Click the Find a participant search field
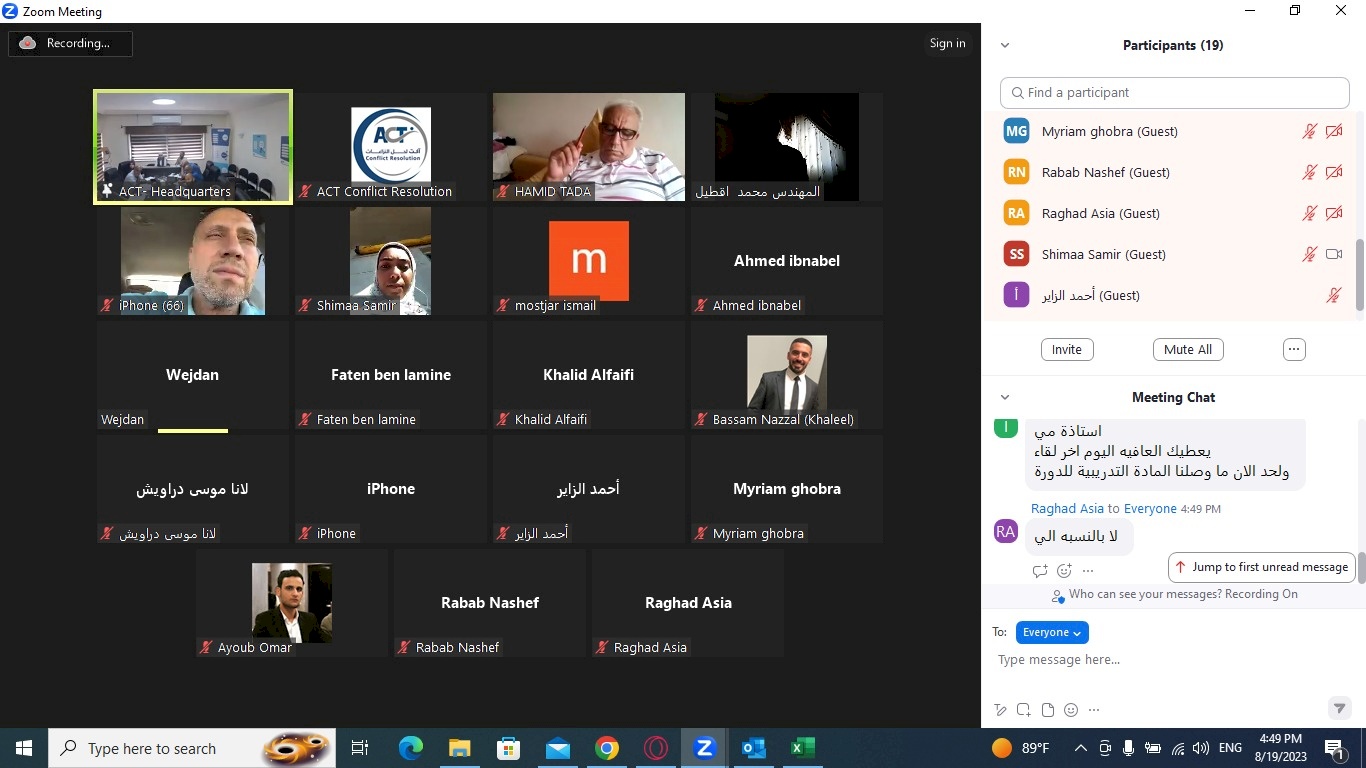Viewport: 1366px width, 768px height. point(1175,93)
